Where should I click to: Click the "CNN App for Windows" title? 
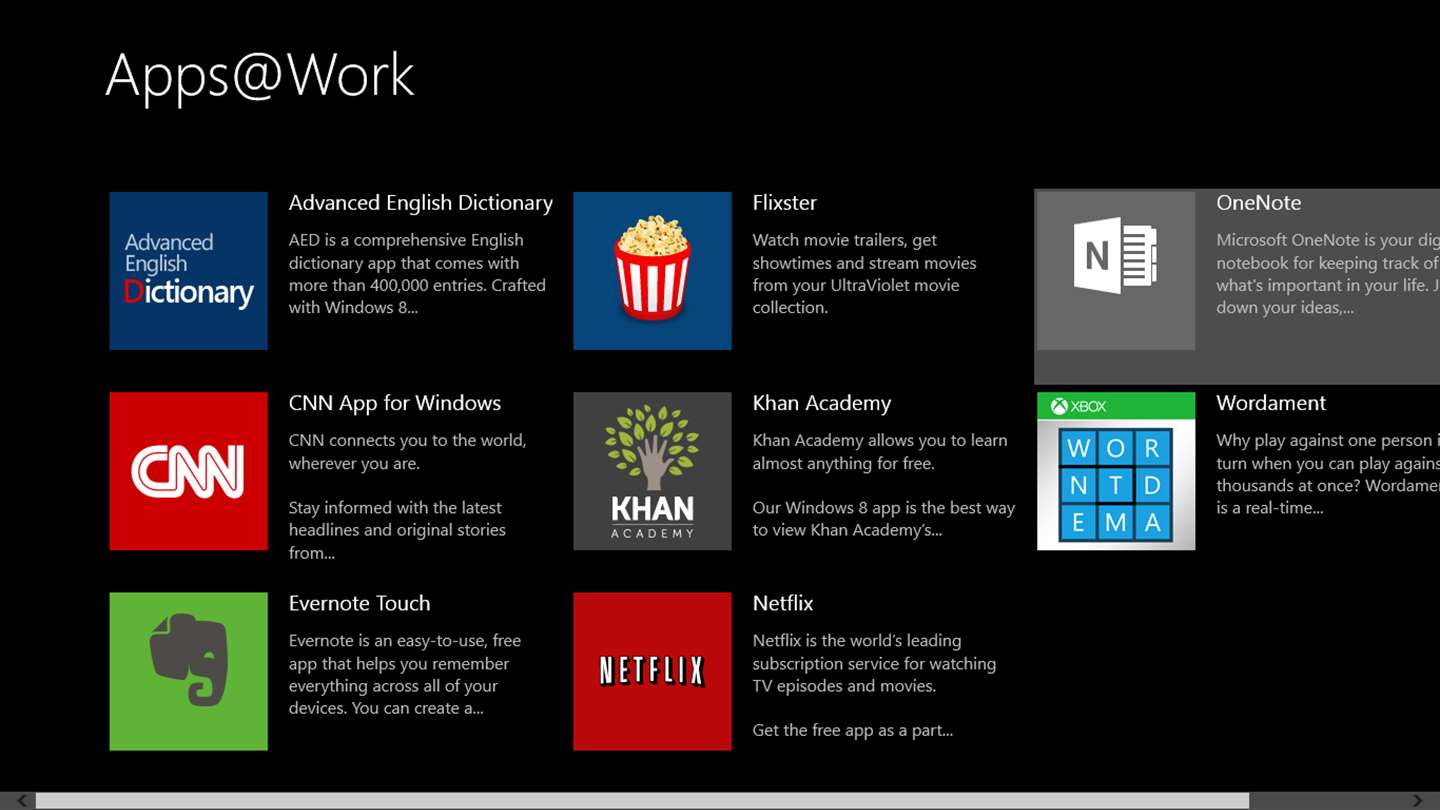click(394, 403)
